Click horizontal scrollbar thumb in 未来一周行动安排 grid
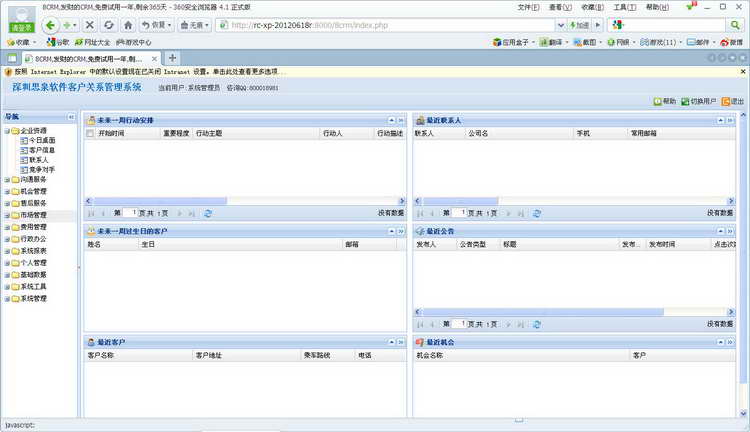Screen dimensions: 750x432 160,201
